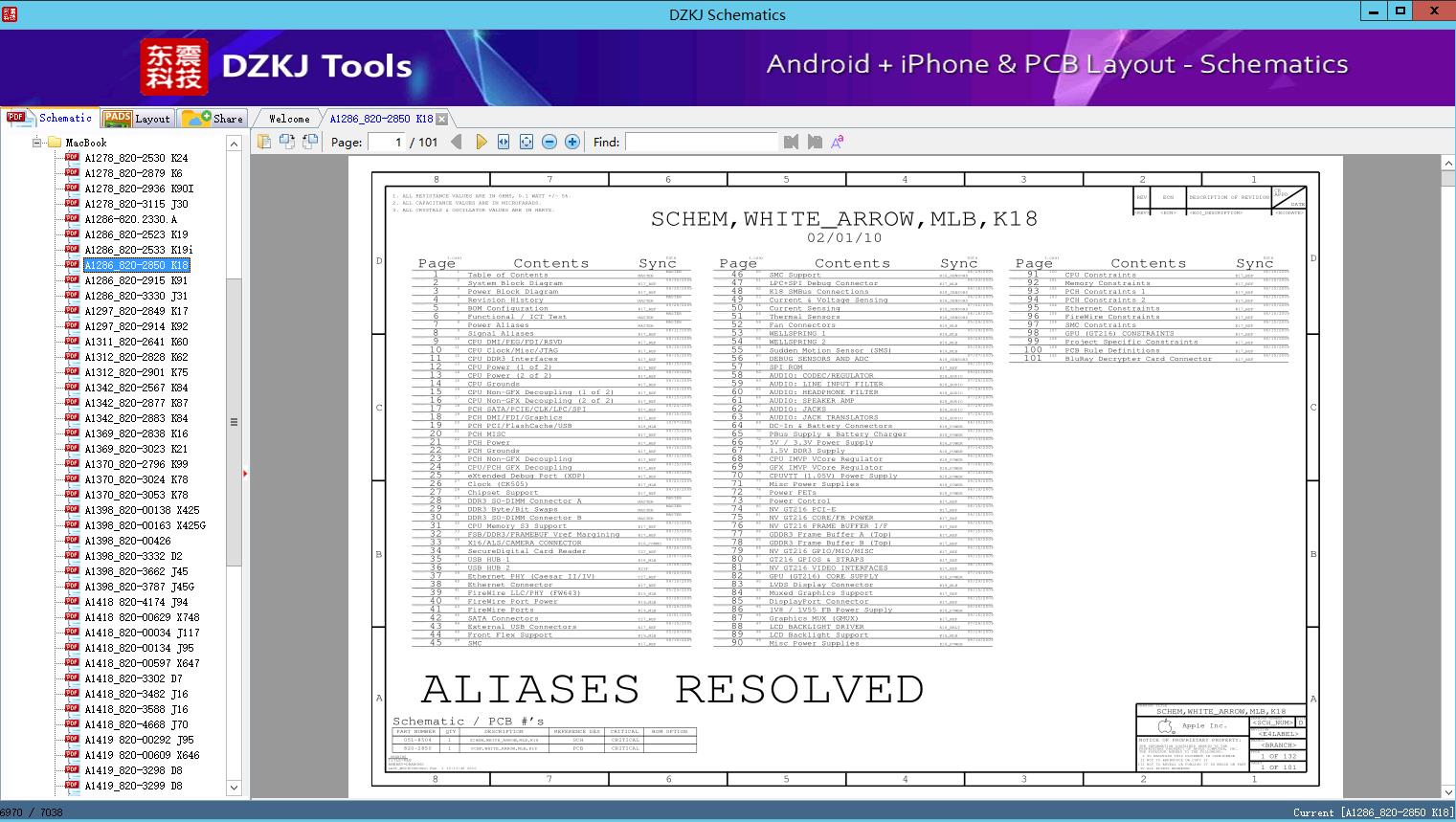Click 'System Block Diagram' contents entry

click(514, 283)
